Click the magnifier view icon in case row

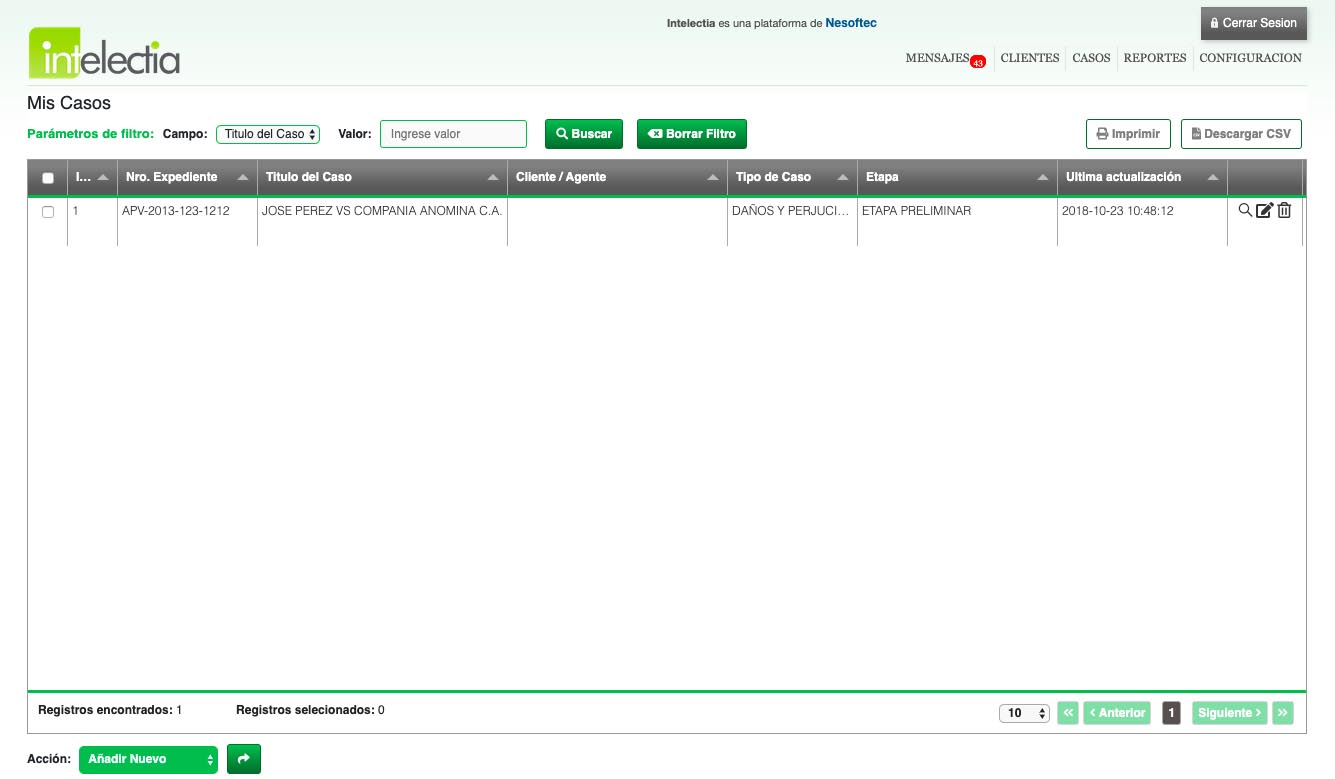coord(1244,210)
